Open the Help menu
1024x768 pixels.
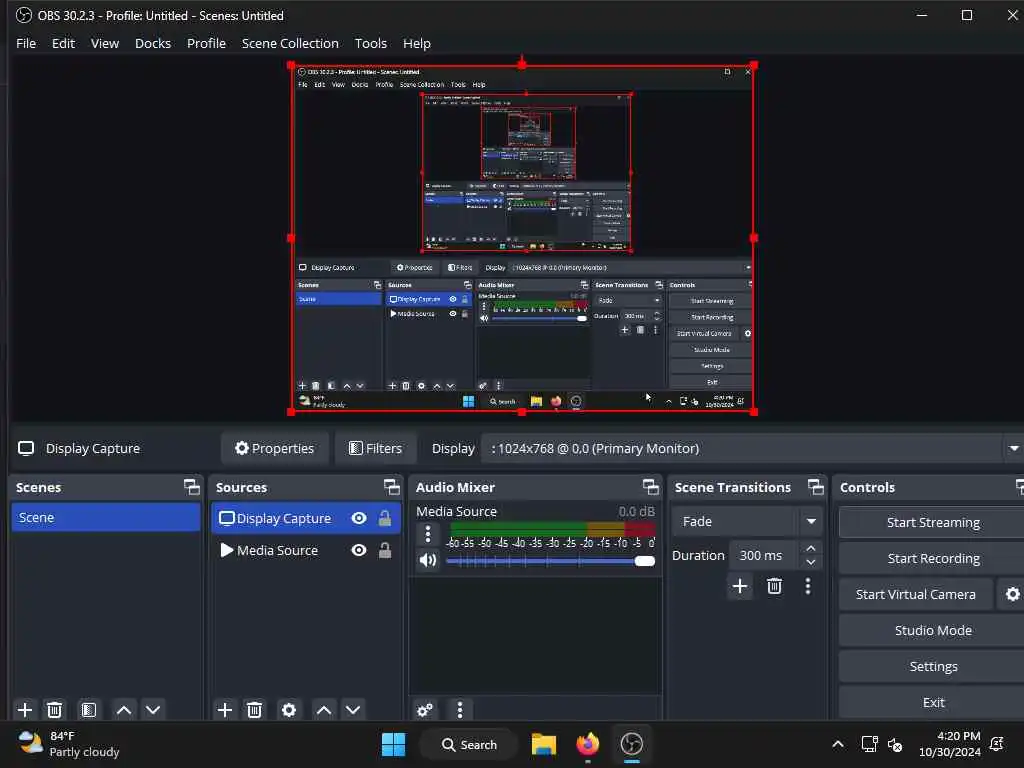pos(417,43)
